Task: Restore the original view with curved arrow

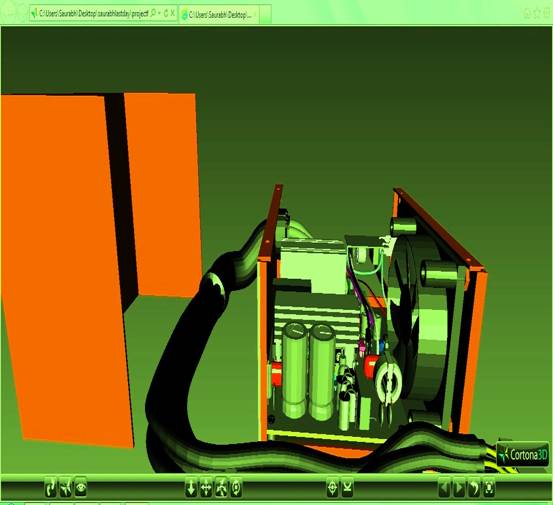Action: click(x=474, y=488)
